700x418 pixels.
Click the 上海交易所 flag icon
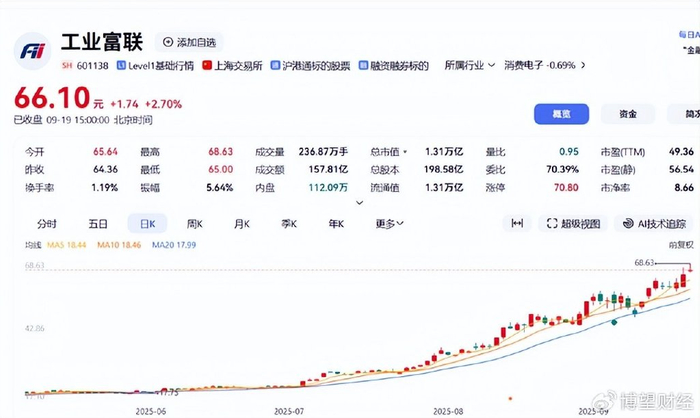(207, 66)
